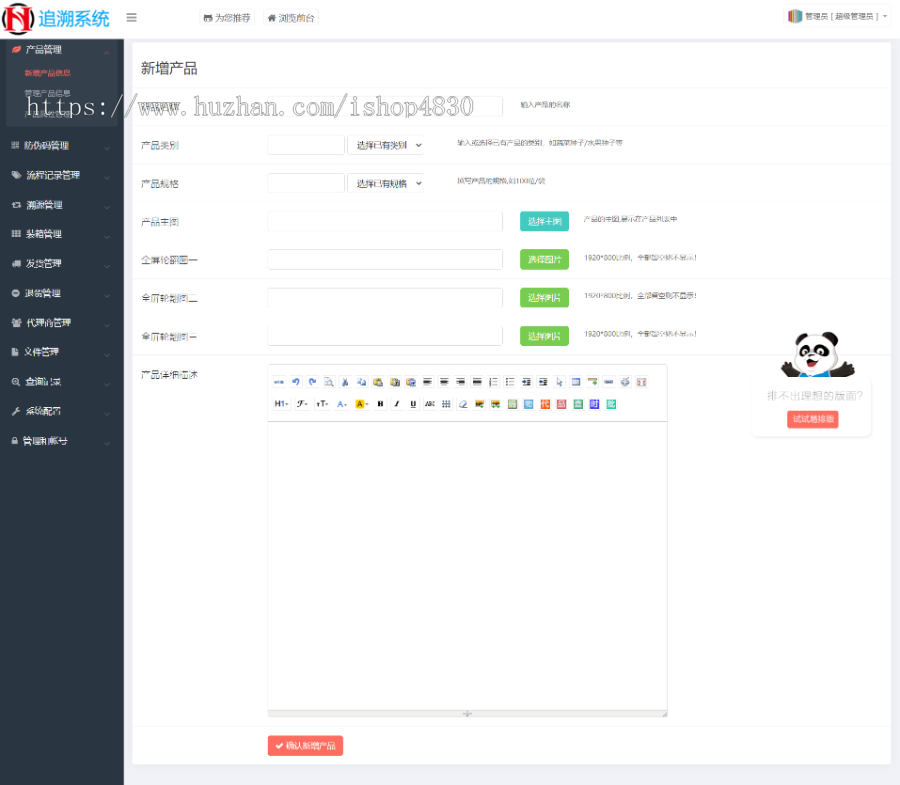Insert ordered numbered list

pyautogui.click(x=493, y=382)
